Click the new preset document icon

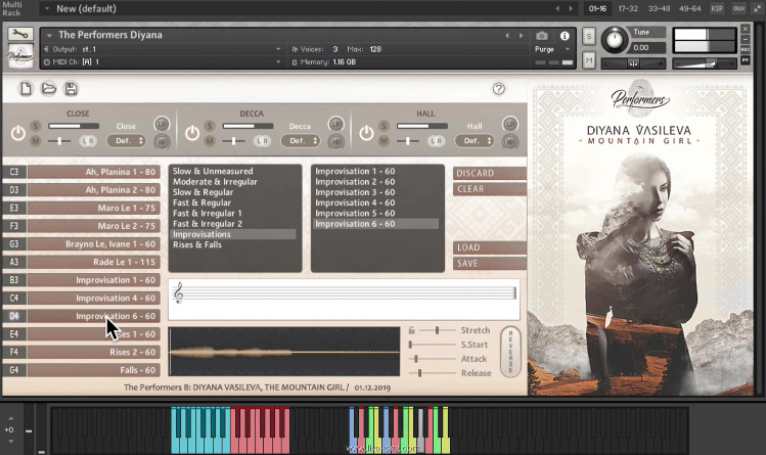pos(25,88)
